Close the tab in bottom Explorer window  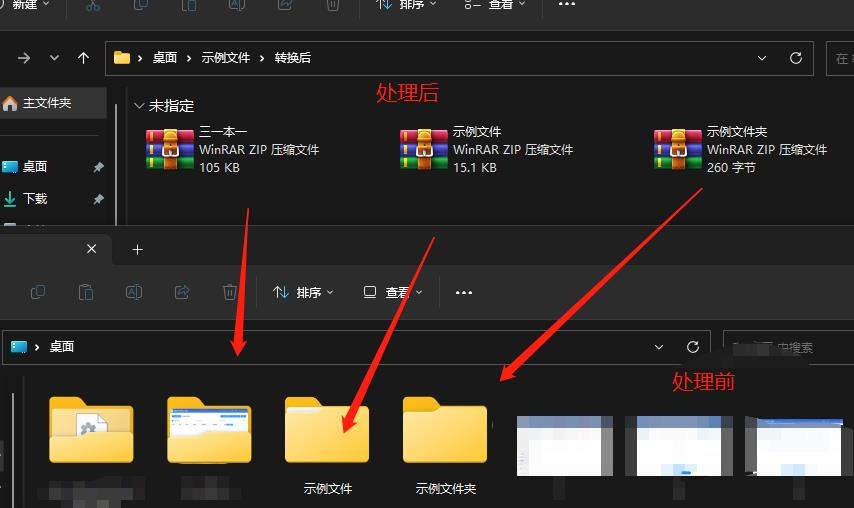[x=92, y=249]
